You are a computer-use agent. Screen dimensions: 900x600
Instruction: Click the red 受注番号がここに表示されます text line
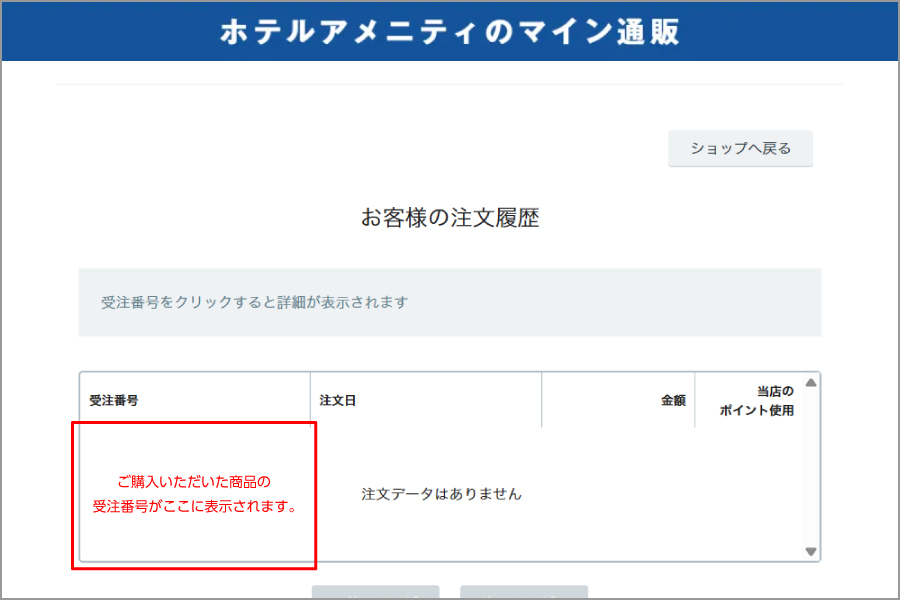point(194,507)
